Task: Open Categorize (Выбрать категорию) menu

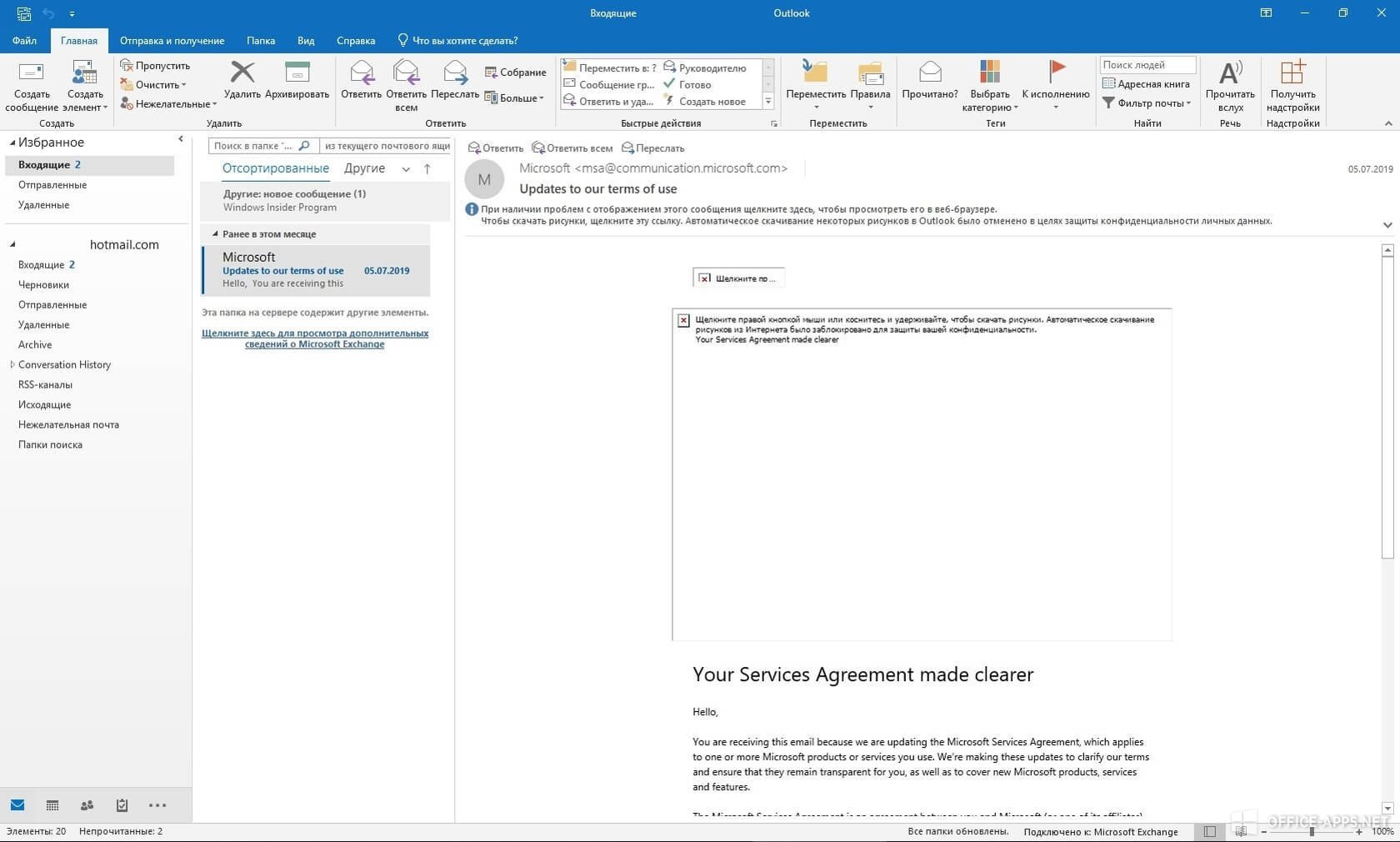Action: point(990,86)
